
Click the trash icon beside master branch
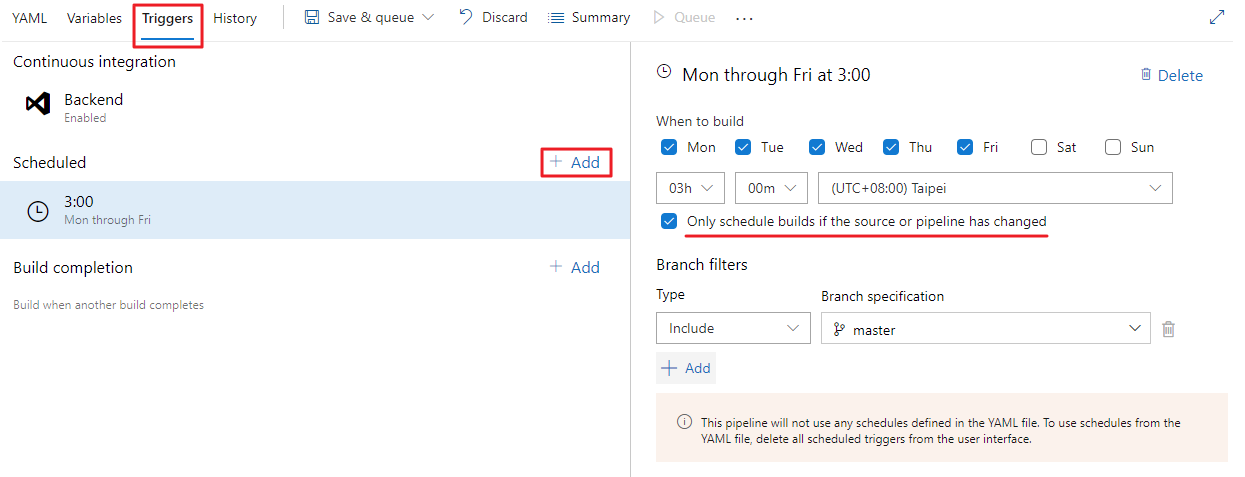tap(1168, 328)
